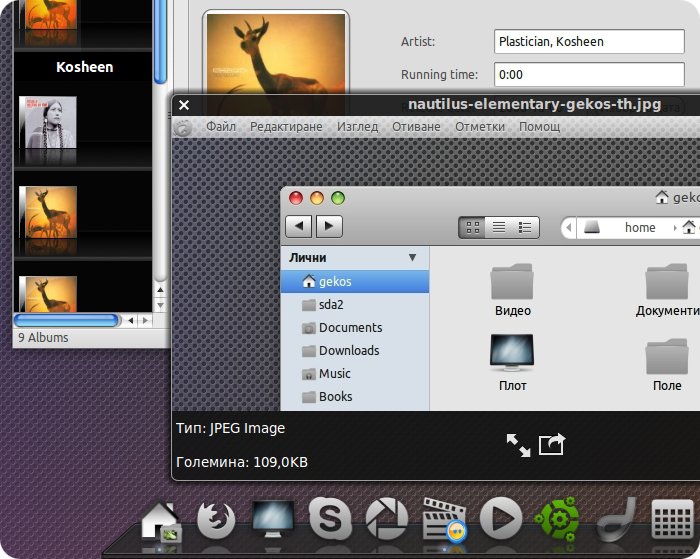
Task: Open the green Ubuntu gear dock icon
Action: click(557, 520)
